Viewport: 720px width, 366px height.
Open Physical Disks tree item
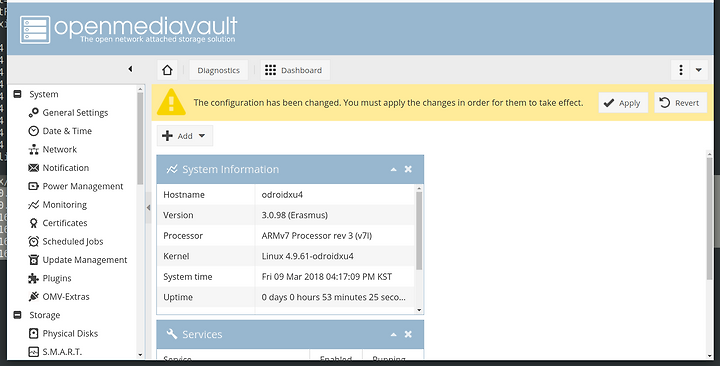point(70,333)
